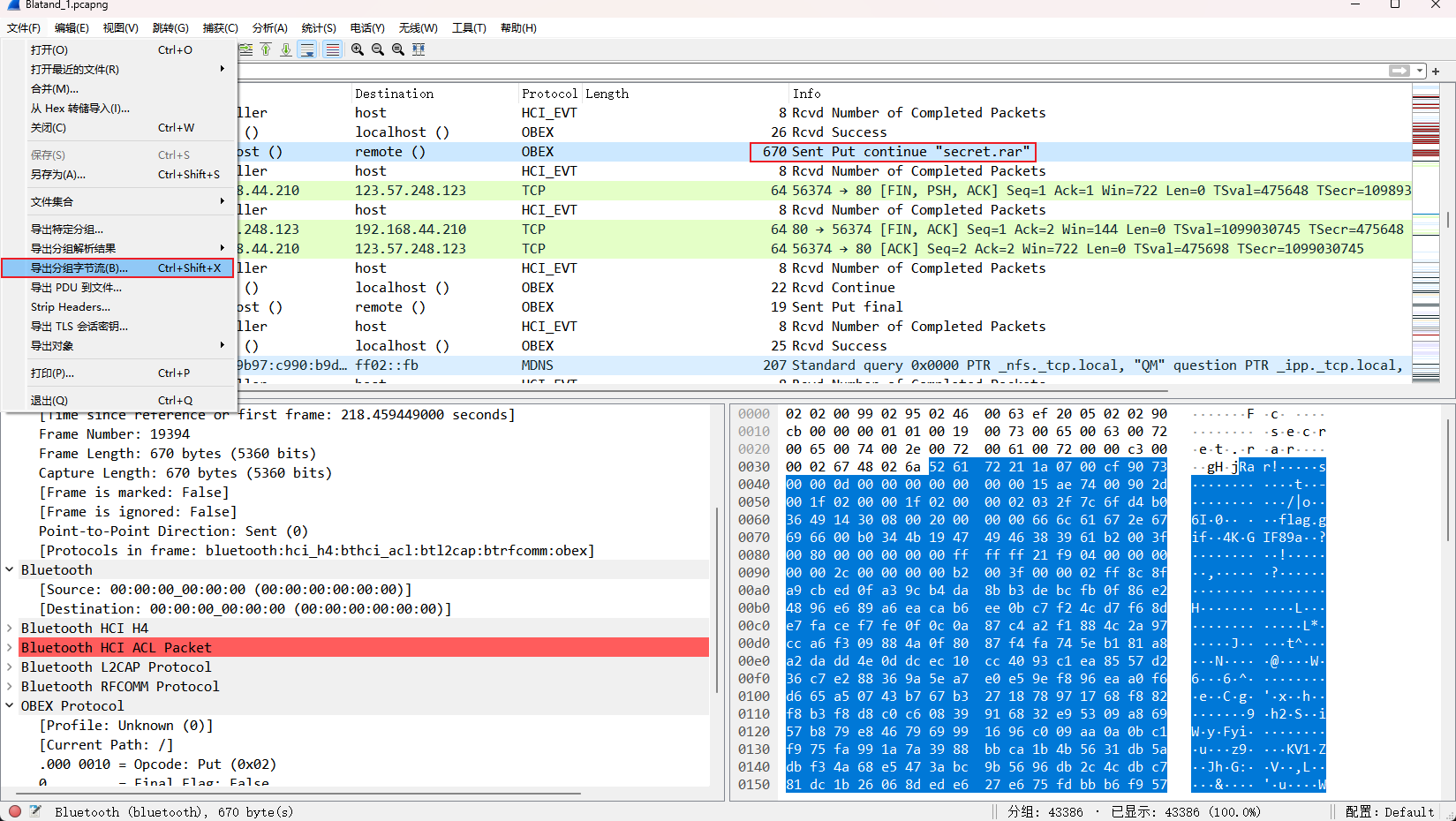Add a display filter button with plus icon
1456x821 pixels.
(1436, 71)
